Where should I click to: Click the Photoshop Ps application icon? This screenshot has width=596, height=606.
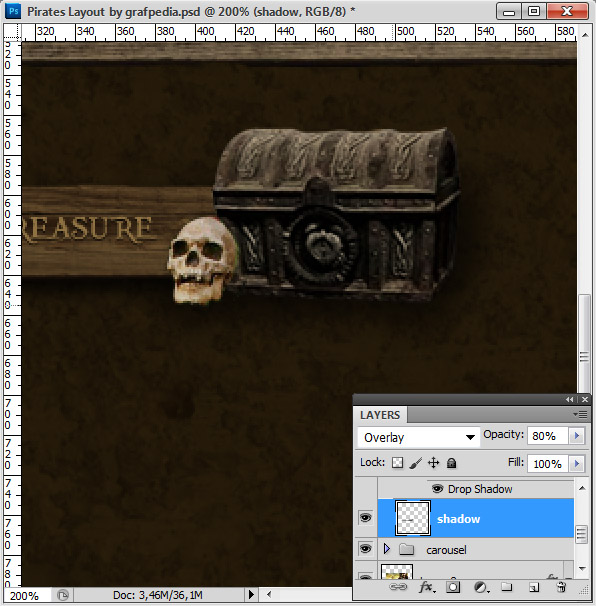coord(13,11)
